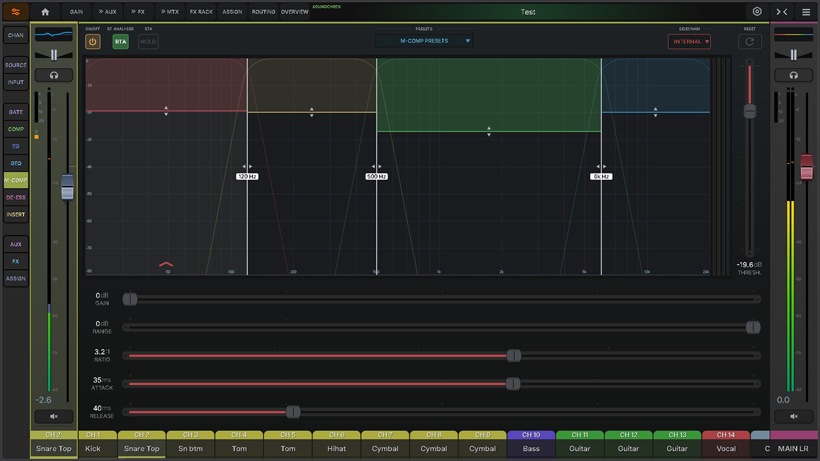Open the COMP section
Viewport: 820px width, 461px height.
pos(16,129)
